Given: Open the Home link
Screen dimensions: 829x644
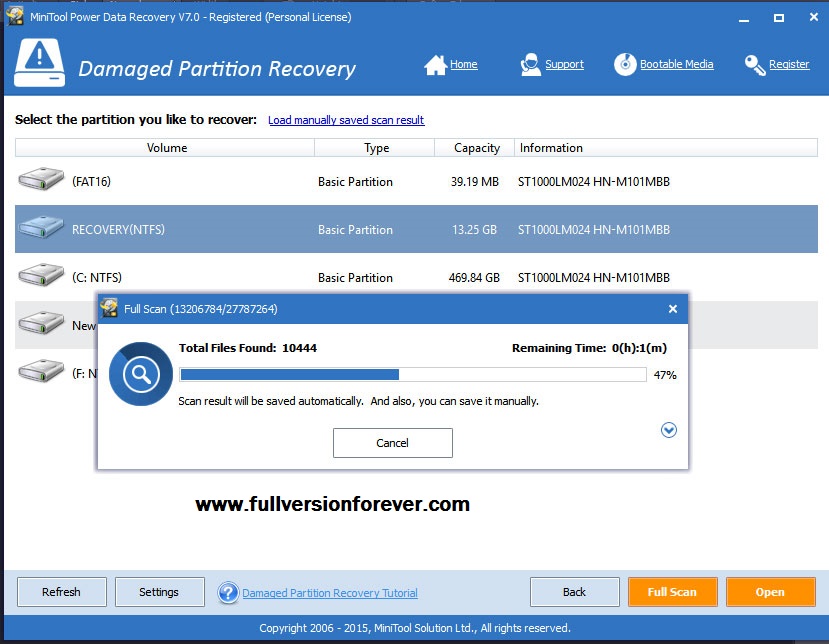Looking at the screenshot, I should pos(464,65).
